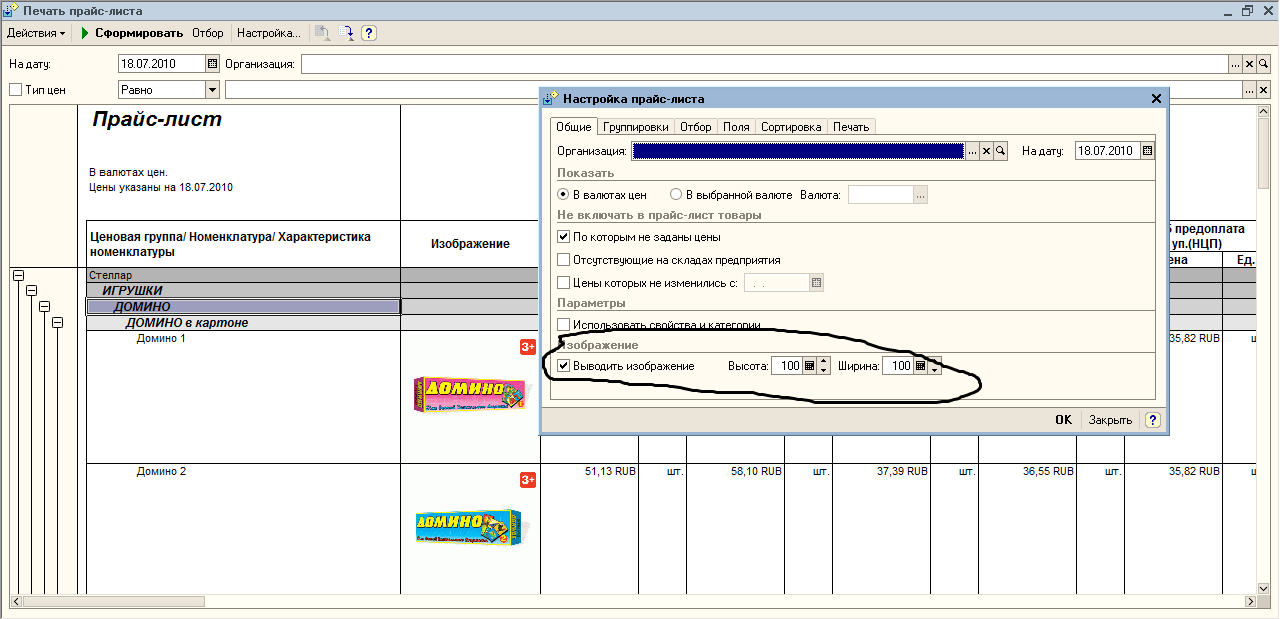Click the help question mark in main toolbar
Screen dimensions: 1280x619
point(369,33)
